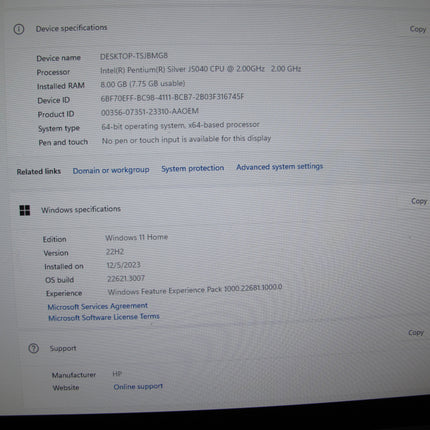Screen dimensions: 430x430
Task: Open the Online support website link
Action: [138, 387]
